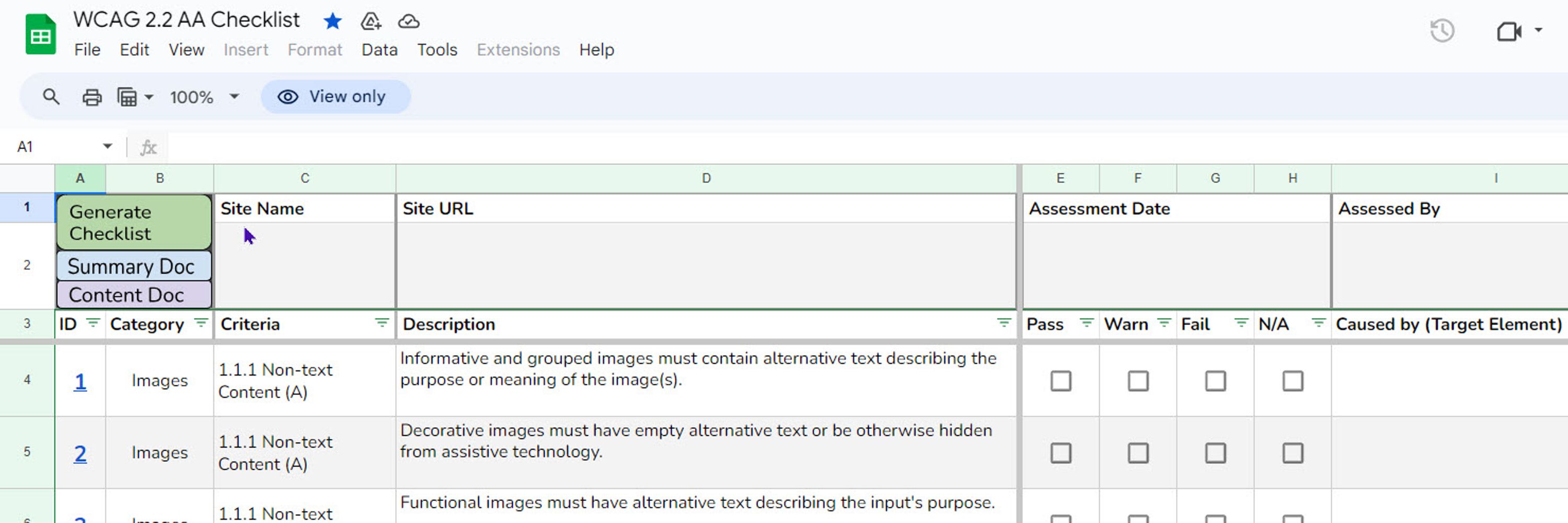The height and width of the screenshot is (523, 1568).
Task: Check Pass box for criteria ID 2
Action: click(x=1060, y=453)
